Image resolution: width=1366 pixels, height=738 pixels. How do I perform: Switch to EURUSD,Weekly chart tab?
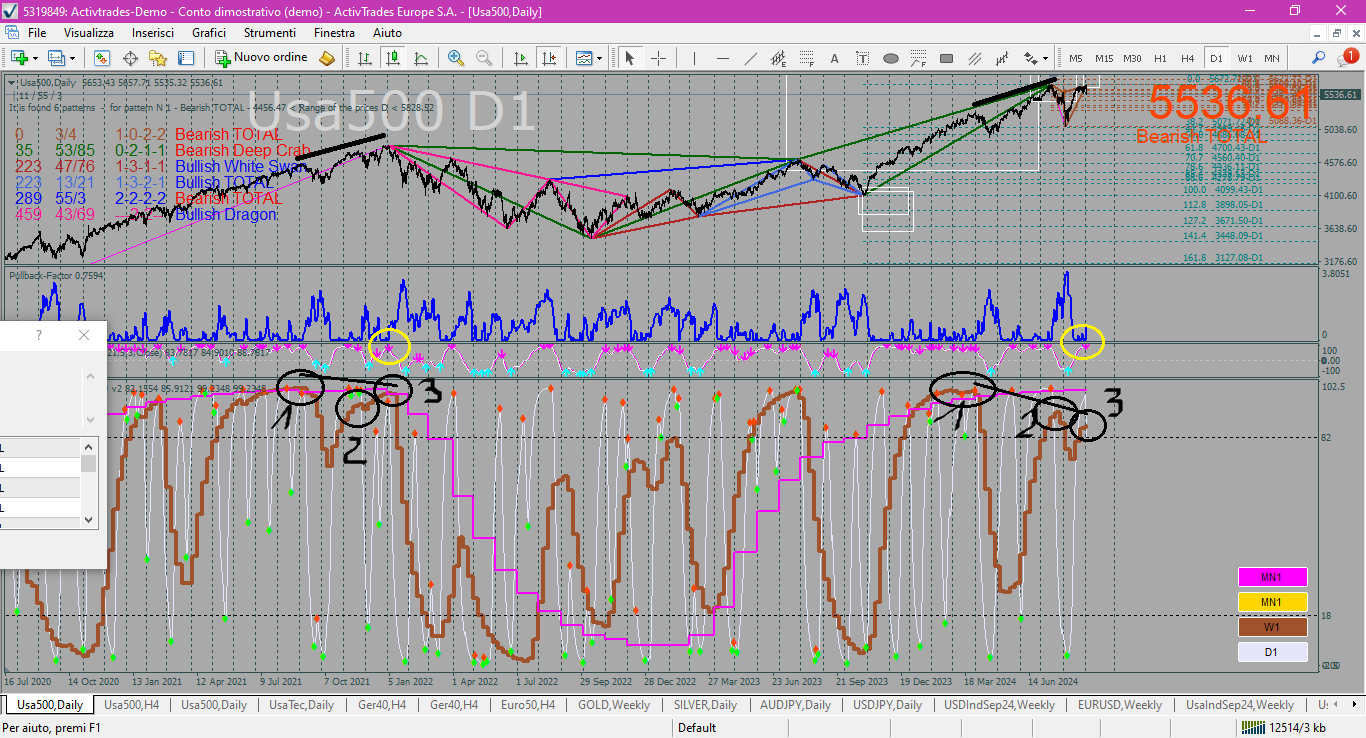(1120, 705)
